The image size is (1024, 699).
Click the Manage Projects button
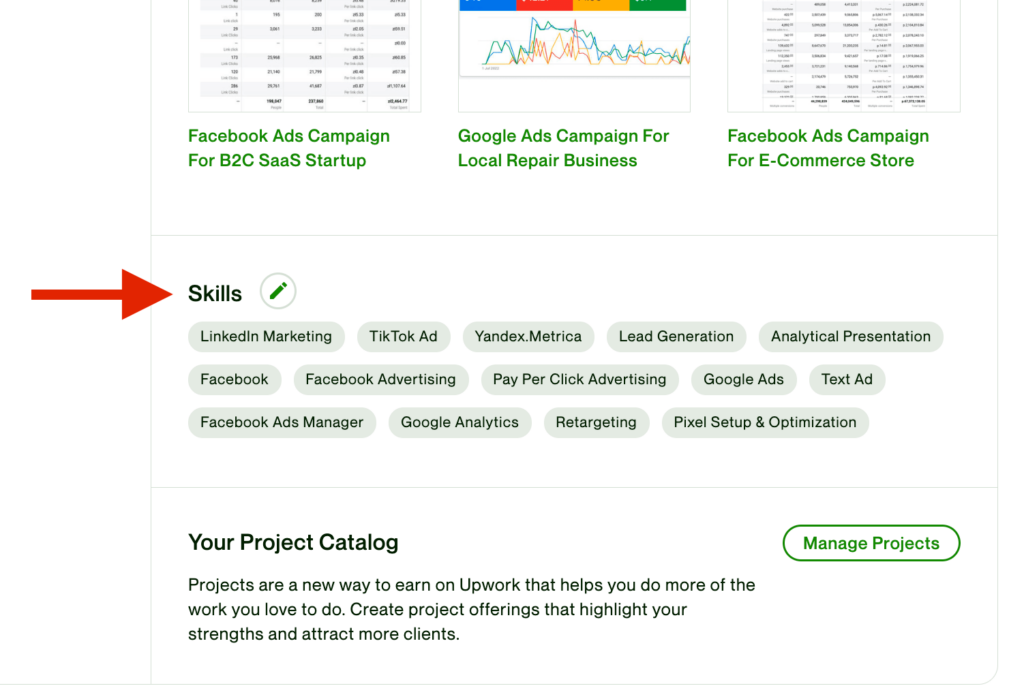(x=871, y=543)
